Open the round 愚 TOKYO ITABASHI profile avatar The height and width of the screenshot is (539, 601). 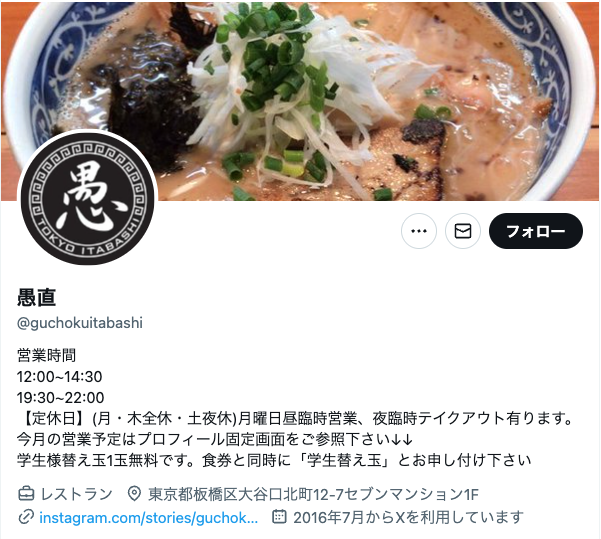(x=87, y=199)
